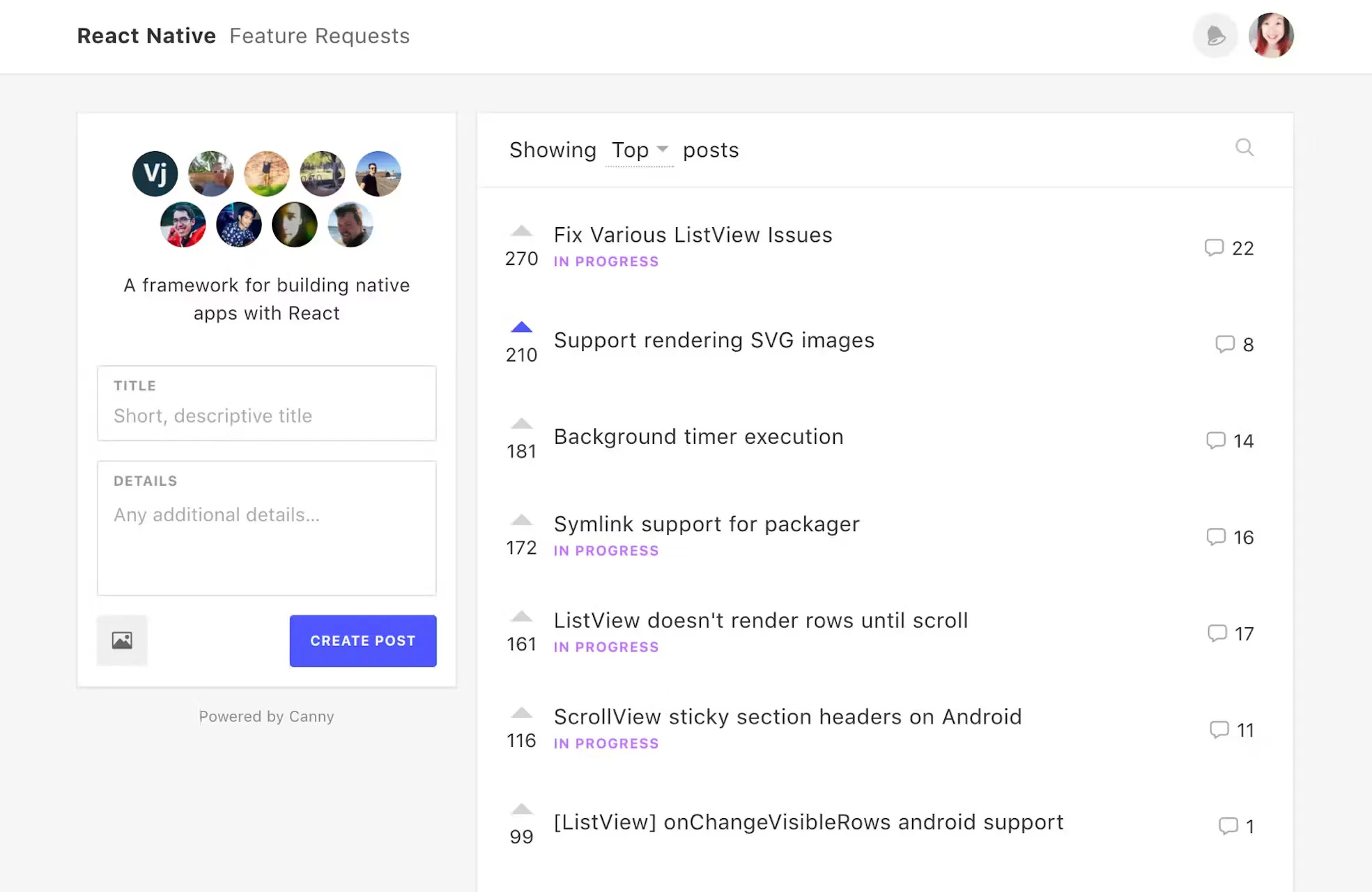Open comments for Fix Various ListView Issues

1215,248
